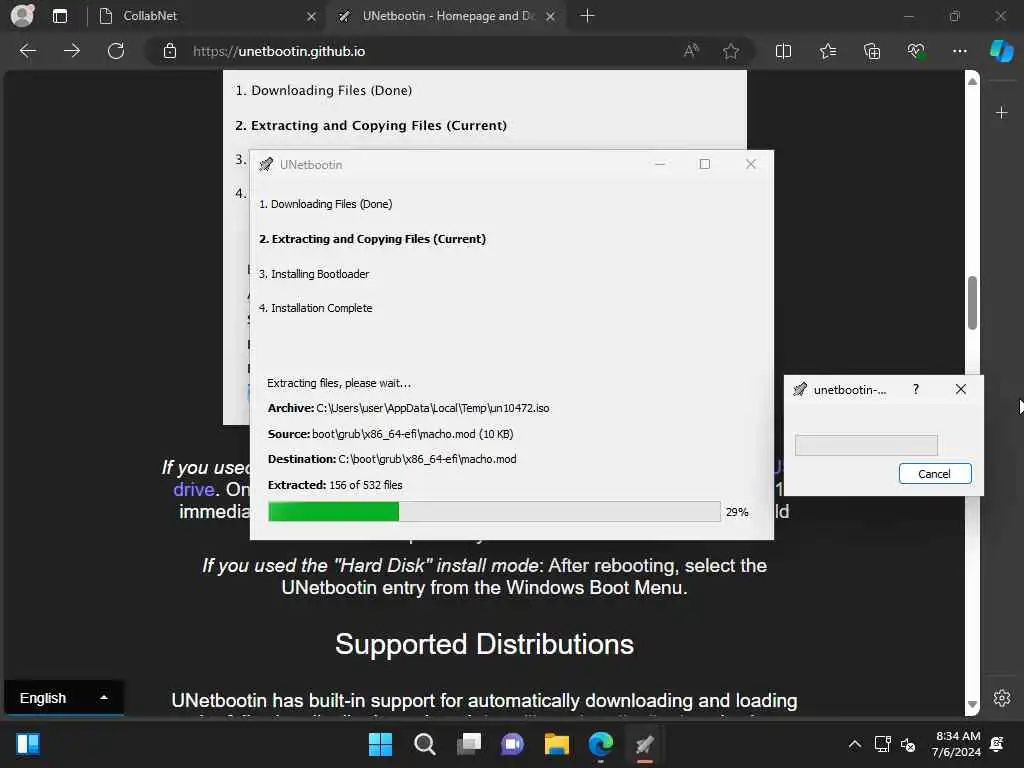
Task: Open the Windows Start menu
Action: click(x=380, y=744)
